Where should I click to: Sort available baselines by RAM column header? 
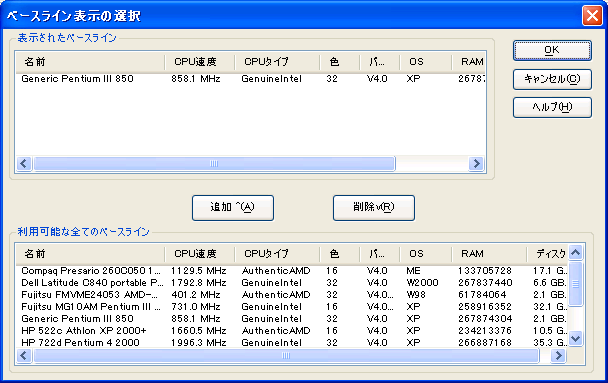coord(489,254)
